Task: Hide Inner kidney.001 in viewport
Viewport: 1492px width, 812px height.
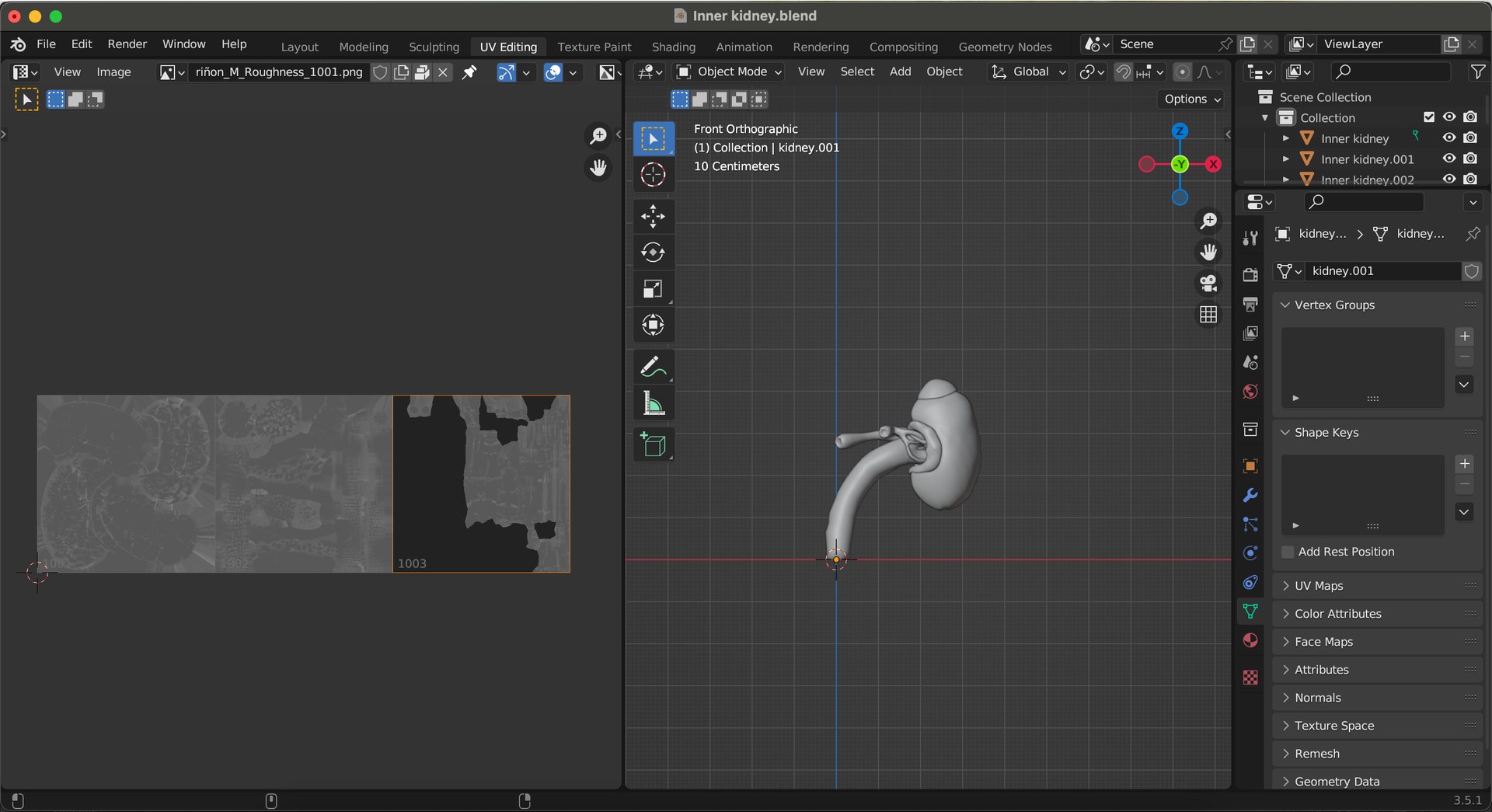Action: coord(1449,159)
